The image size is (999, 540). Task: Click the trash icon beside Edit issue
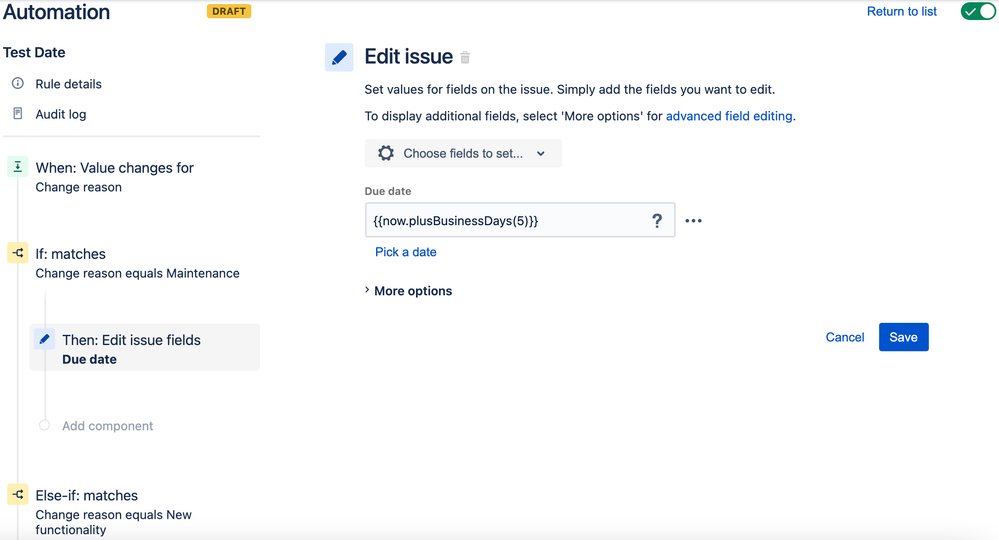click(465, 58)
